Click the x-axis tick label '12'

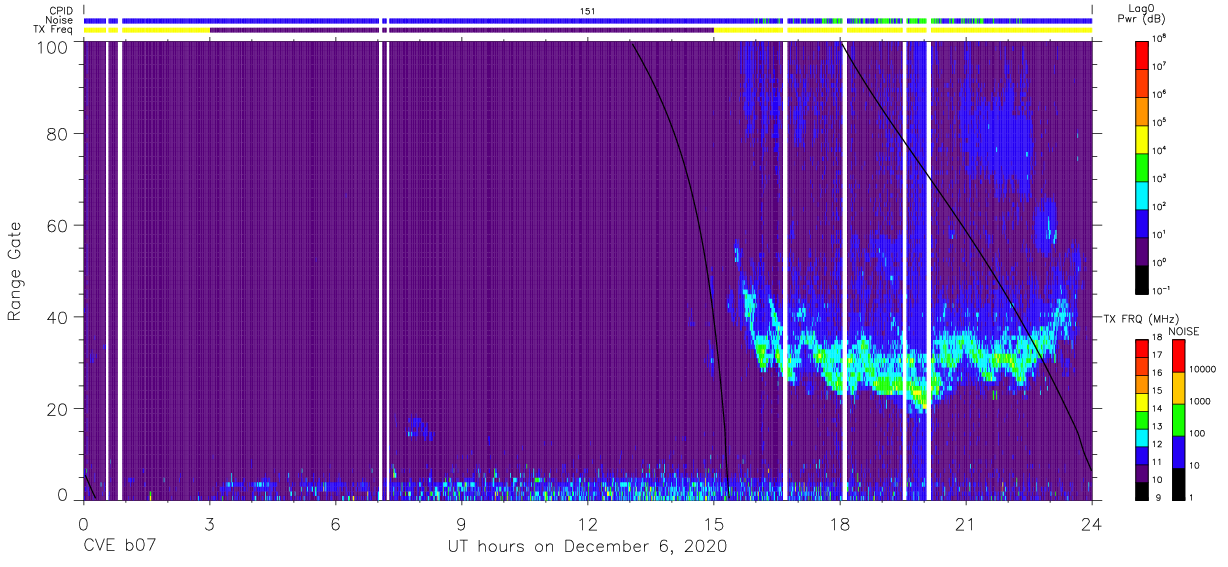click(x=587, y=523)
